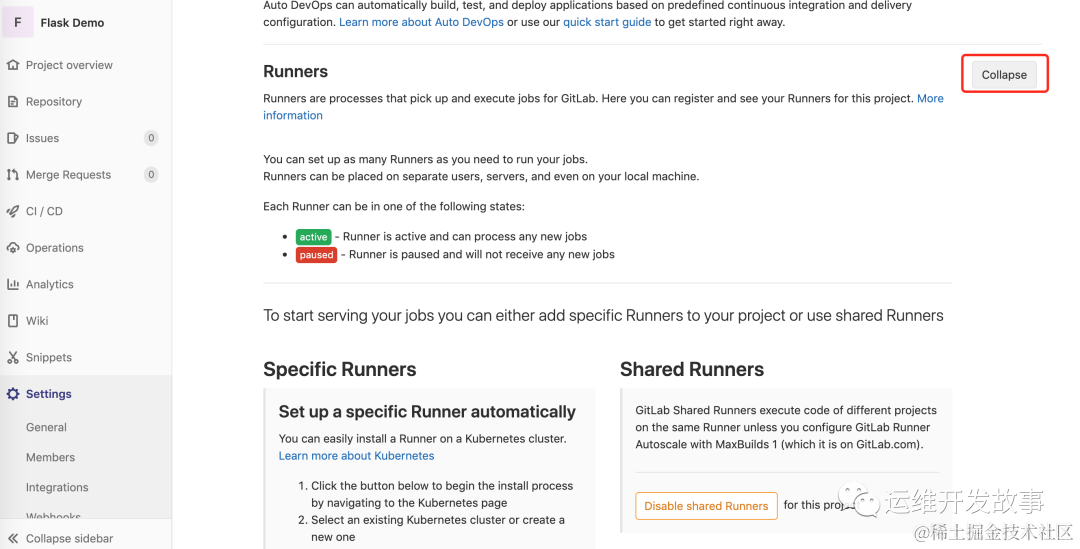Click the Repository file icon
The height and width of the screenshot is (549, 1080).
pos(12,101)
